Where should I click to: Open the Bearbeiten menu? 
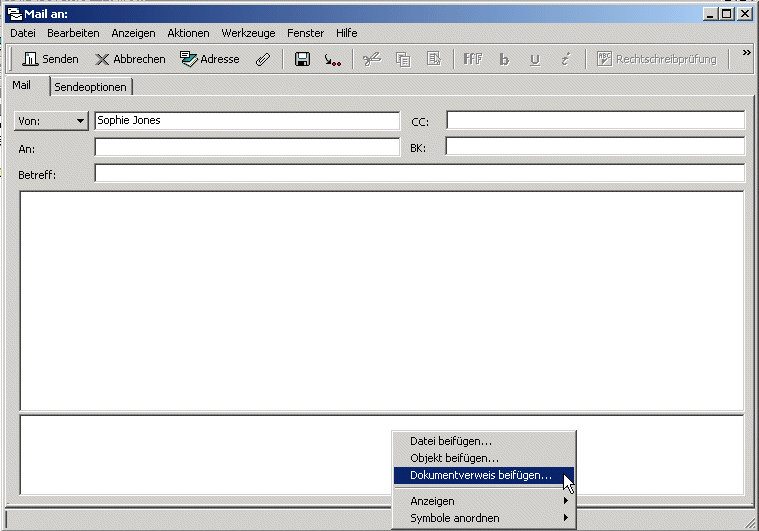(73, 33)
